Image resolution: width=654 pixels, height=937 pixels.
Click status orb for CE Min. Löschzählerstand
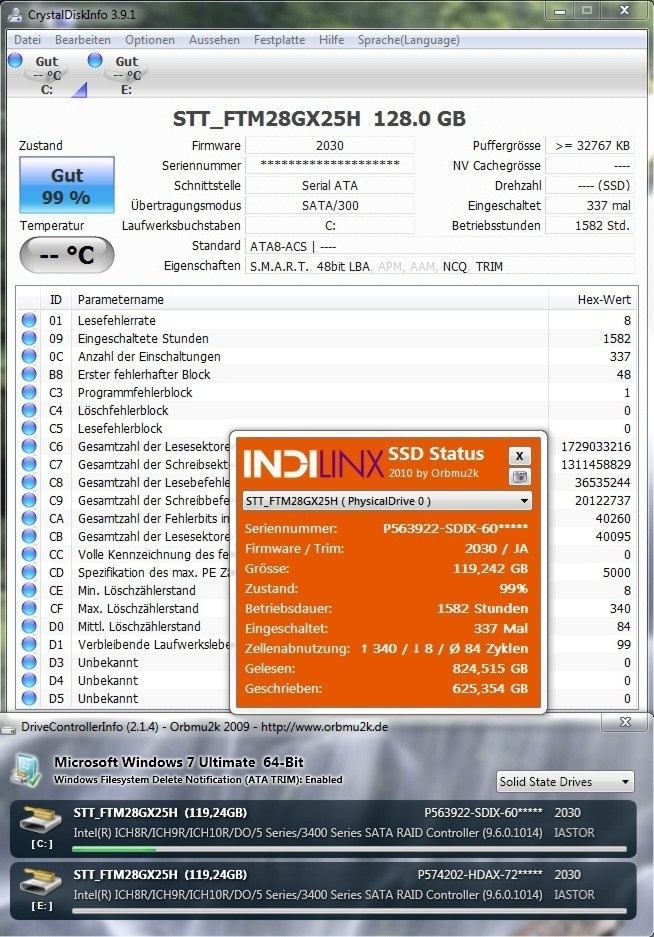click(x=29, y=590)
